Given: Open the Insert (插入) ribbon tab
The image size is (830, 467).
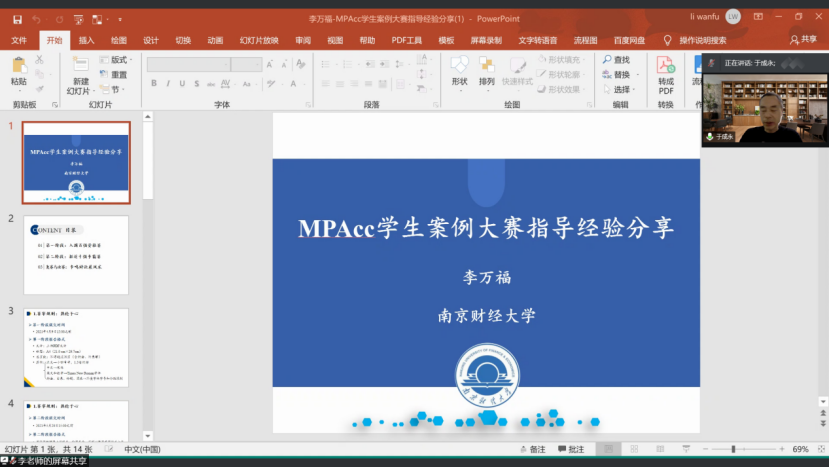Looking at the screenshot, I should point(86,40).
